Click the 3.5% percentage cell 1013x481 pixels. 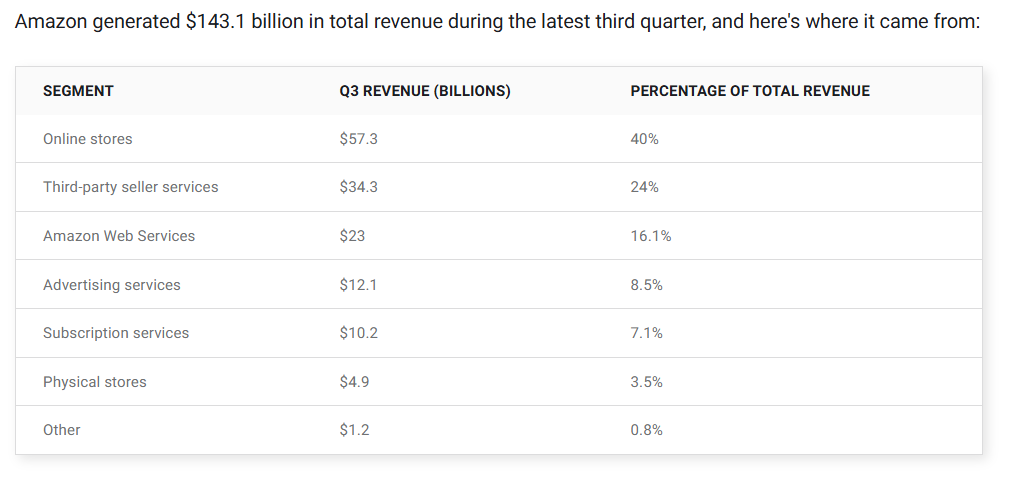(646, 382)
